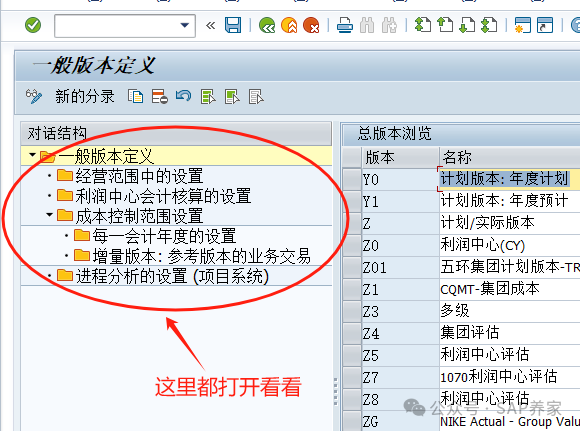Select row for version Z
Screen dimensions: 580x431
coord(352,223)
